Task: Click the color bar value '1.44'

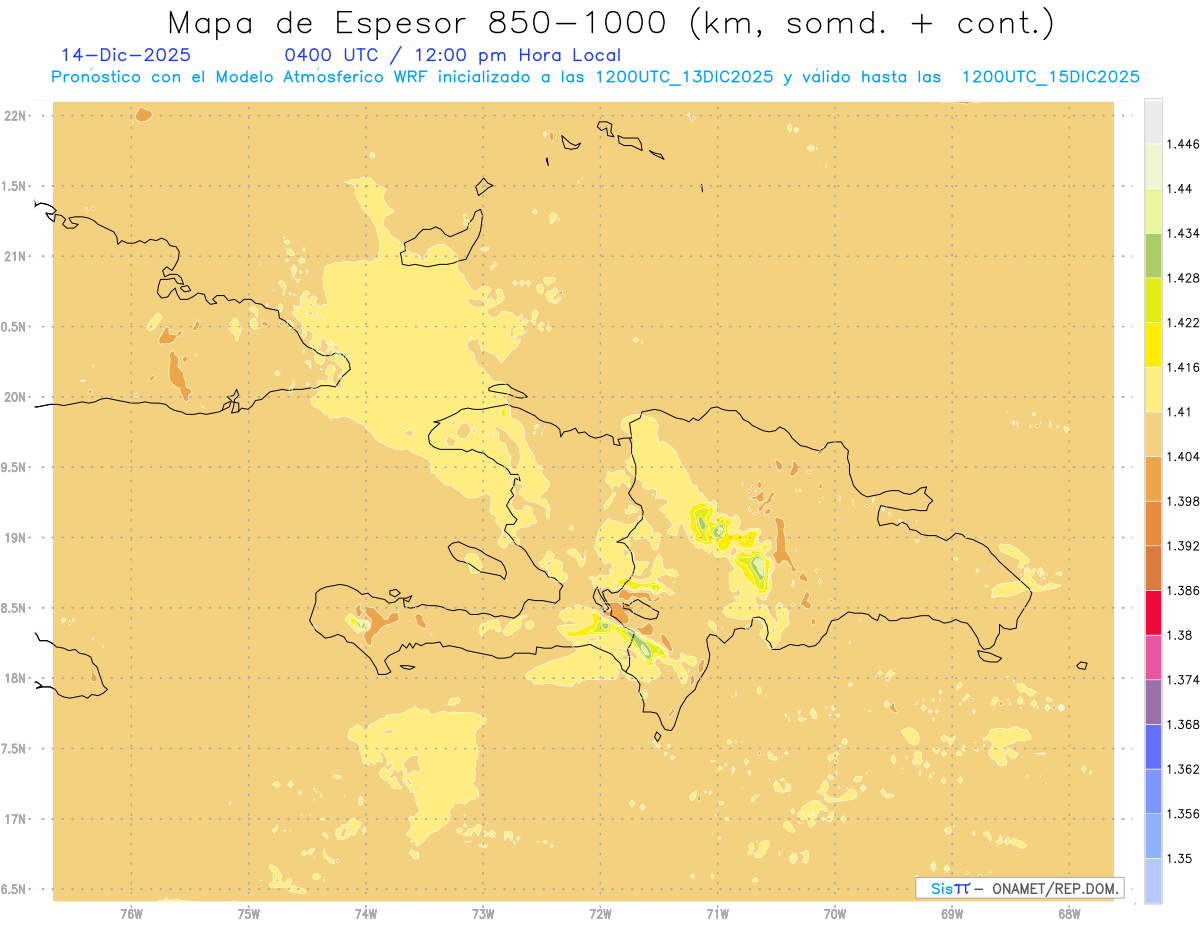Action: [1180, 188]
